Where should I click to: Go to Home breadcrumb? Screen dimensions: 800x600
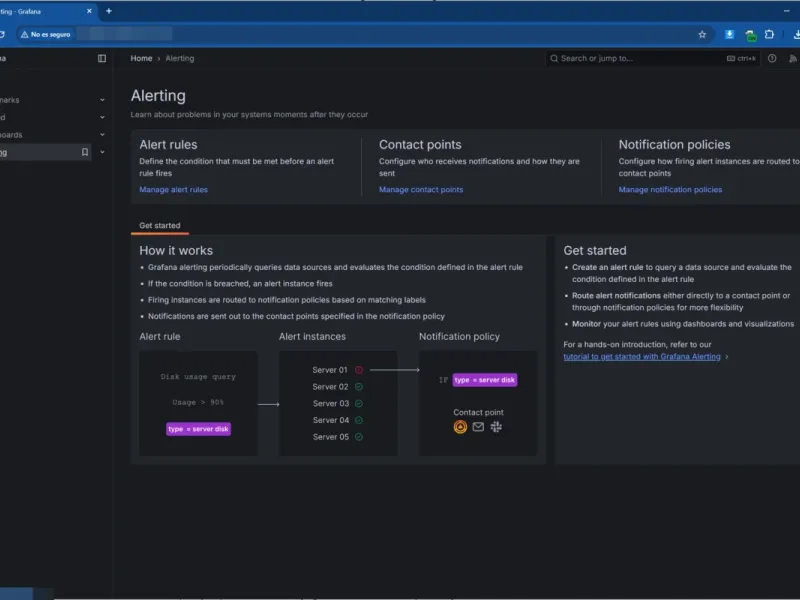[x=141, y=58]
